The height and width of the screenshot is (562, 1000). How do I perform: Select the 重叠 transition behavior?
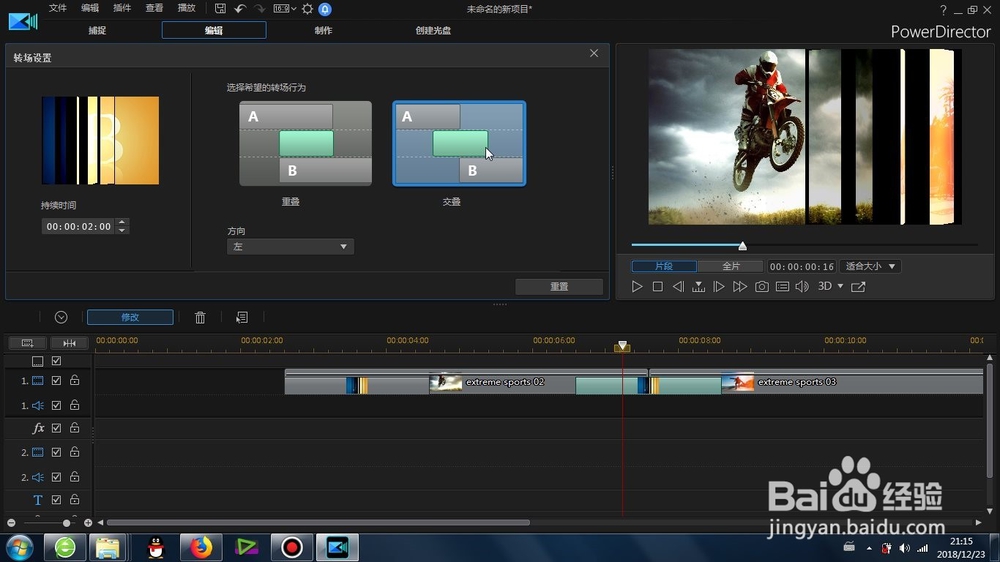pos(305,144)
